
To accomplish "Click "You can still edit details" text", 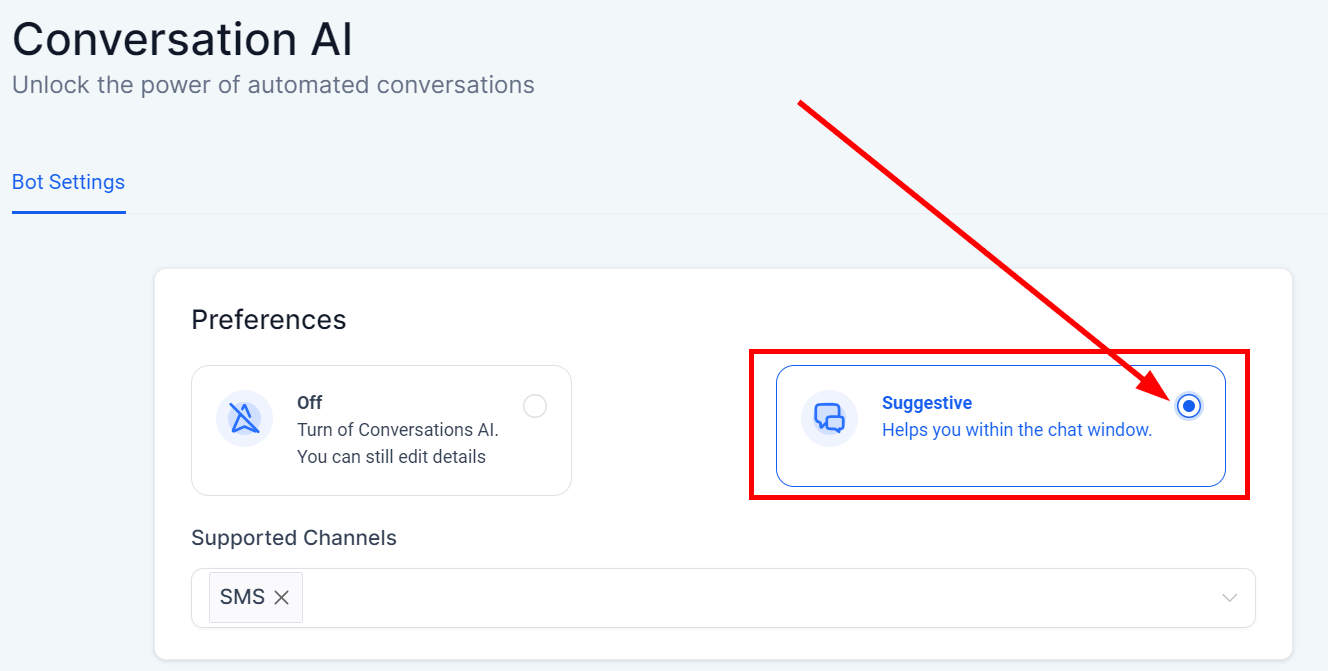I will (x=391, y=457).
